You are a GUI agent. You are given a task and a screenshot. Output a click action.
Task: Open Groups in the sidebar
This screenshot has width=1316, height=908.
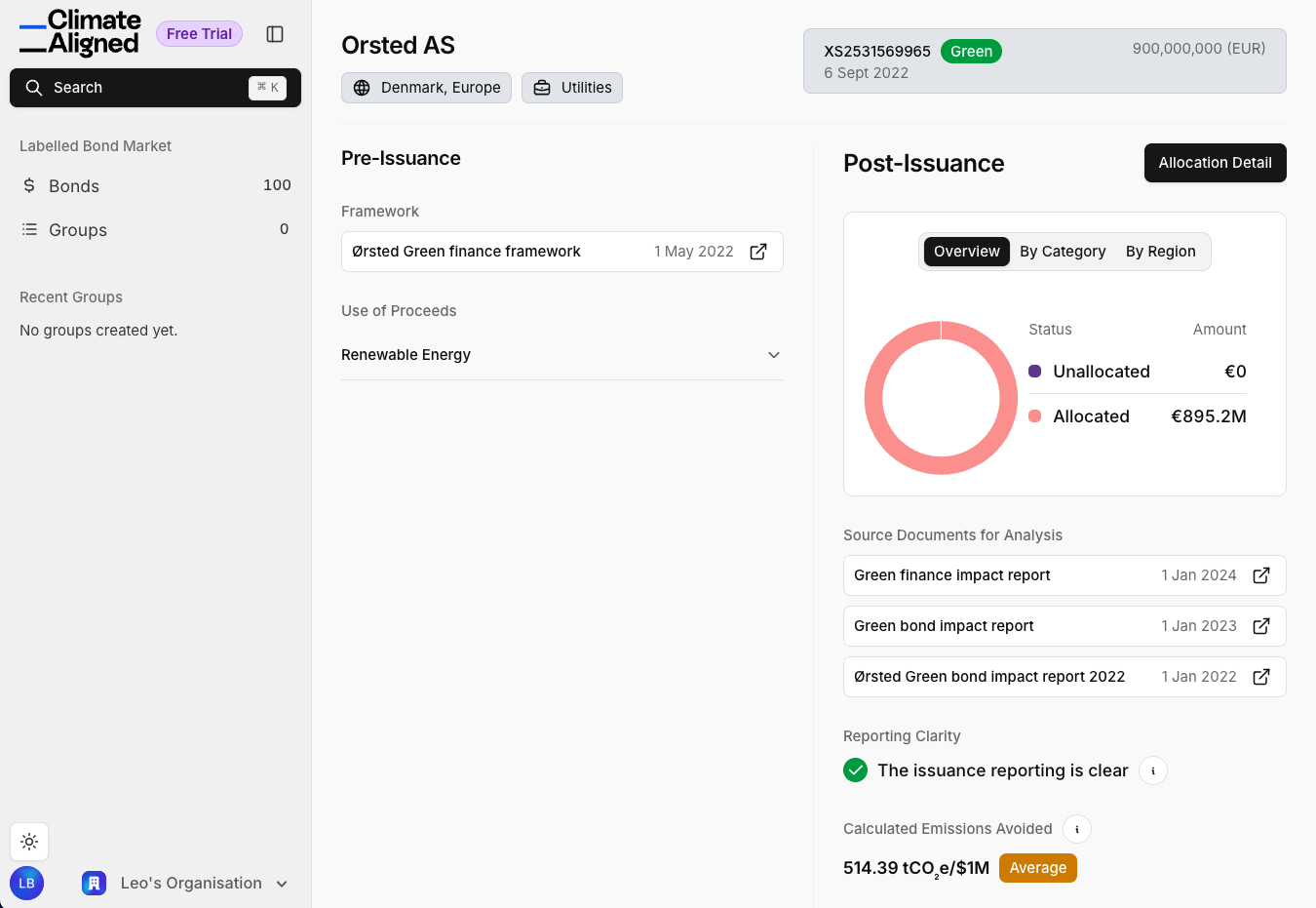(156, 229)
